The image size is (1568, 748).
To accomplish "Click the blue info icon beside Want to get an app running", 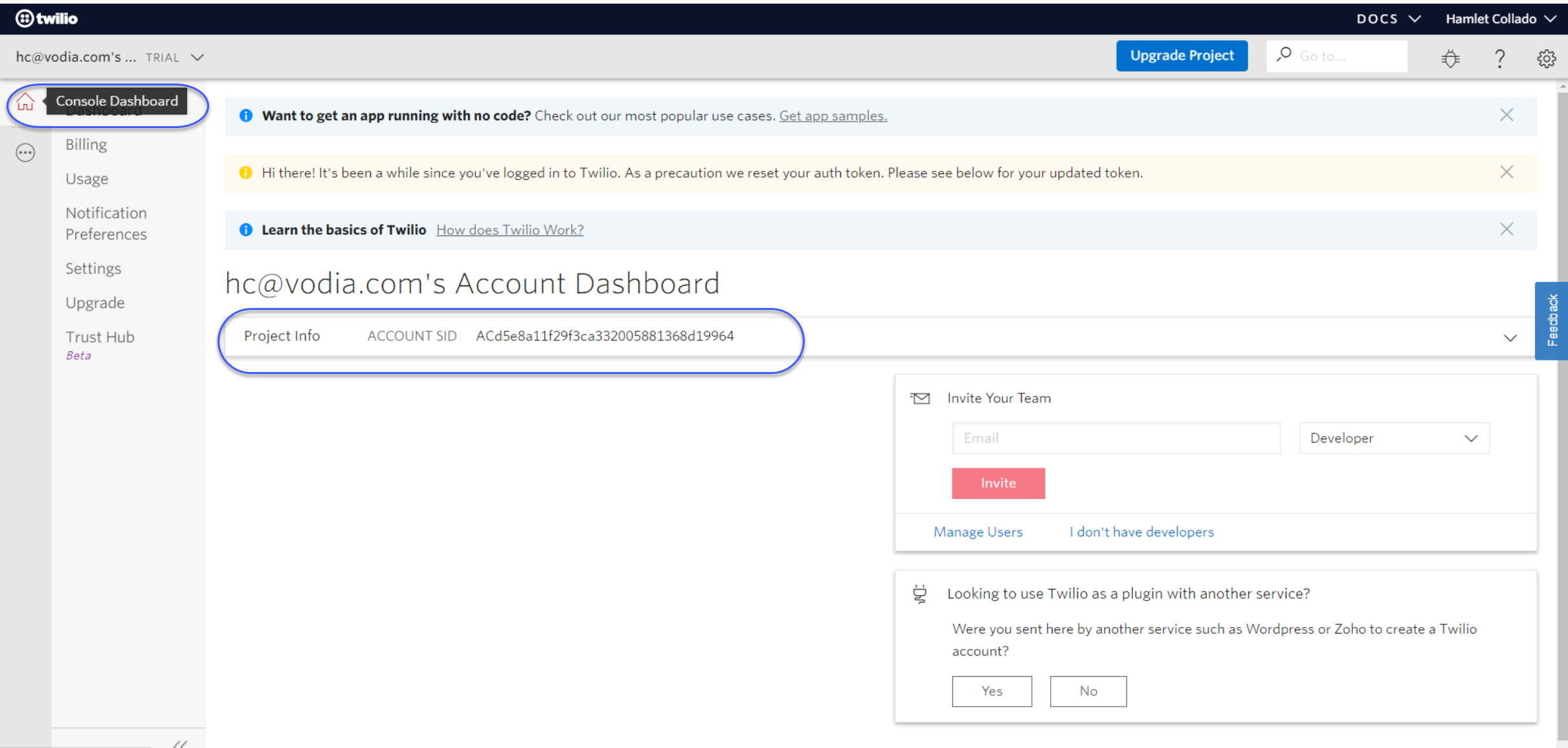I will point(245,116).
